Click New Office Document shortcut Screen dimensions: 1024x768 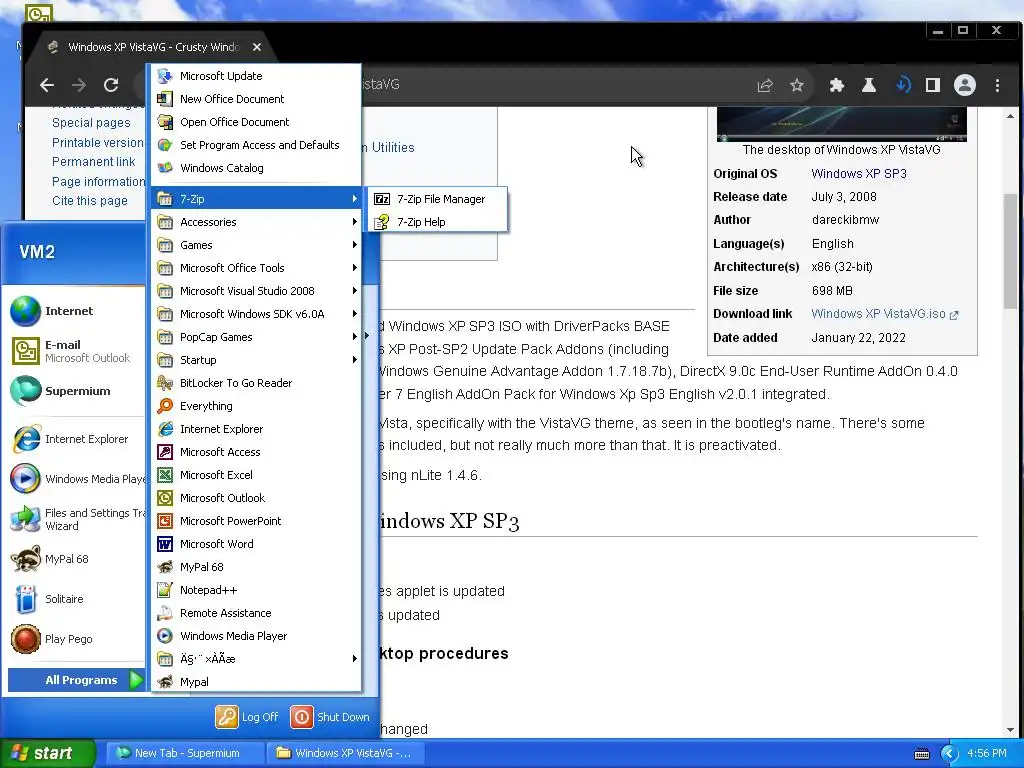click(256, 99)
